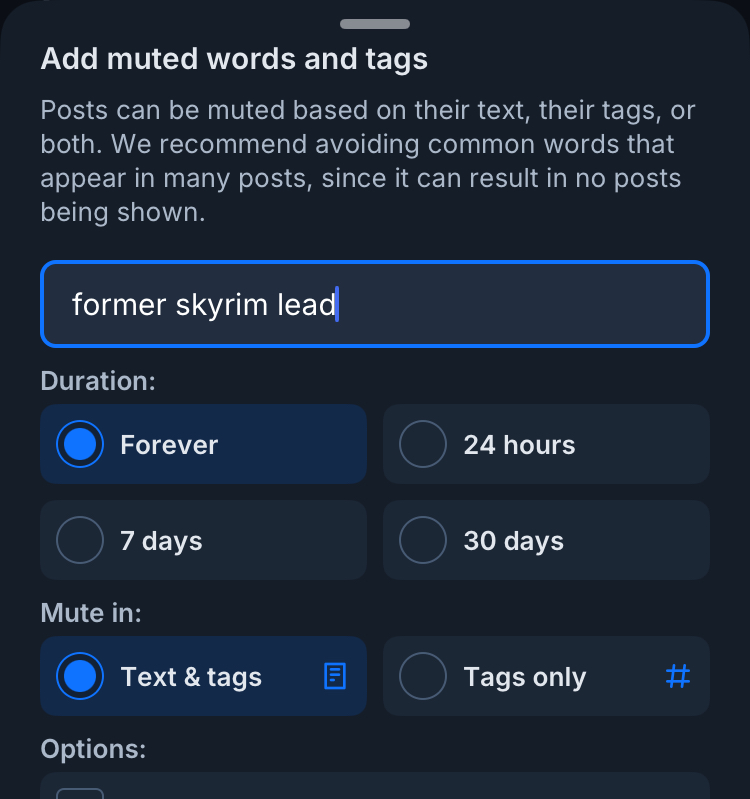Click the "Duration:" section label

point(99,381)
